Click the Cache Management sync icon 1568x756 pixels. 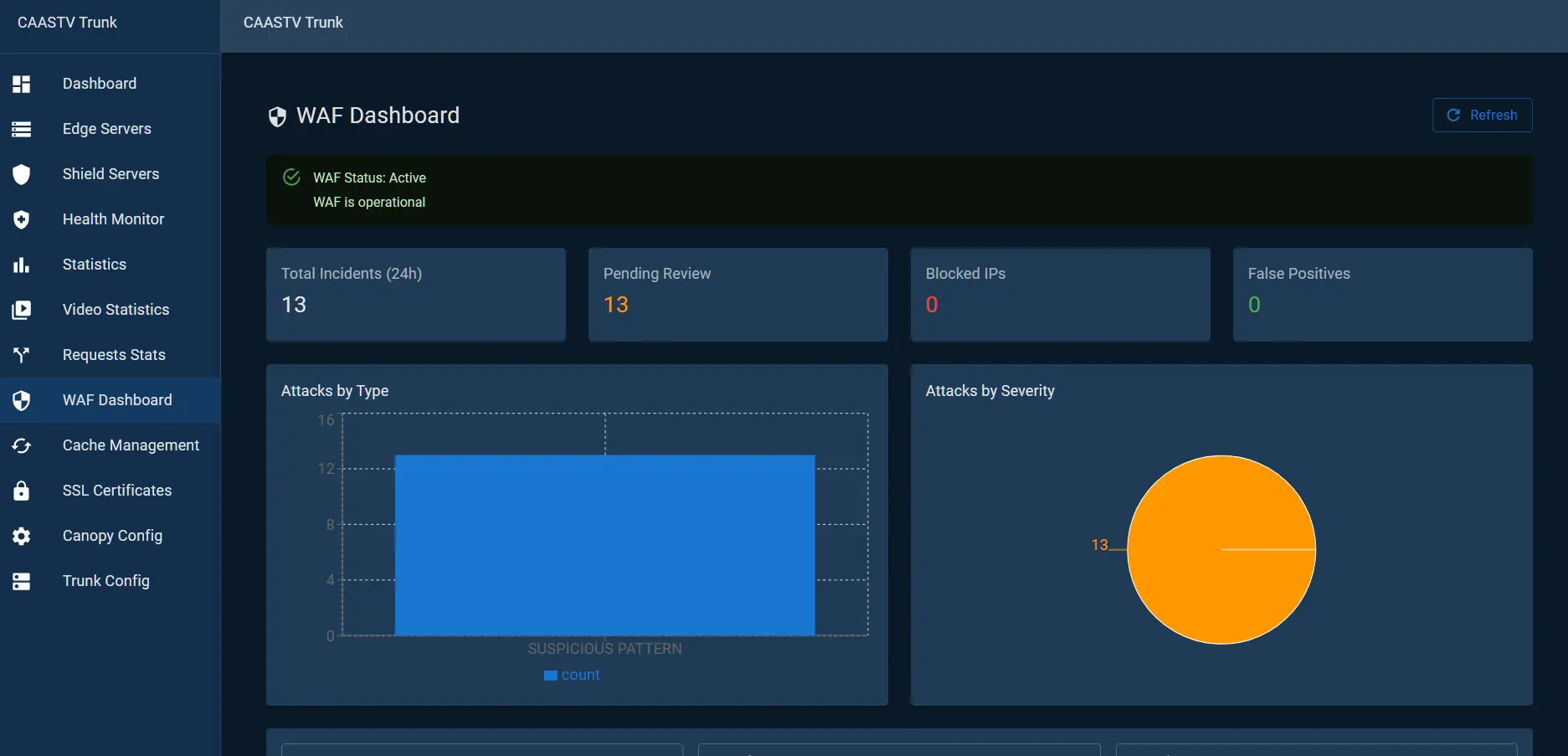21,445
